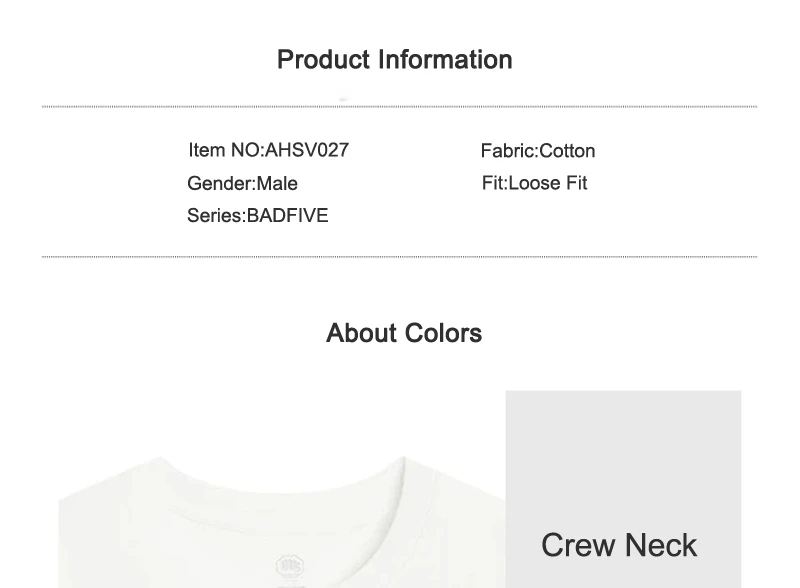
Task: Click the gray panel above Crew Neck text
Action: [623, 454]
